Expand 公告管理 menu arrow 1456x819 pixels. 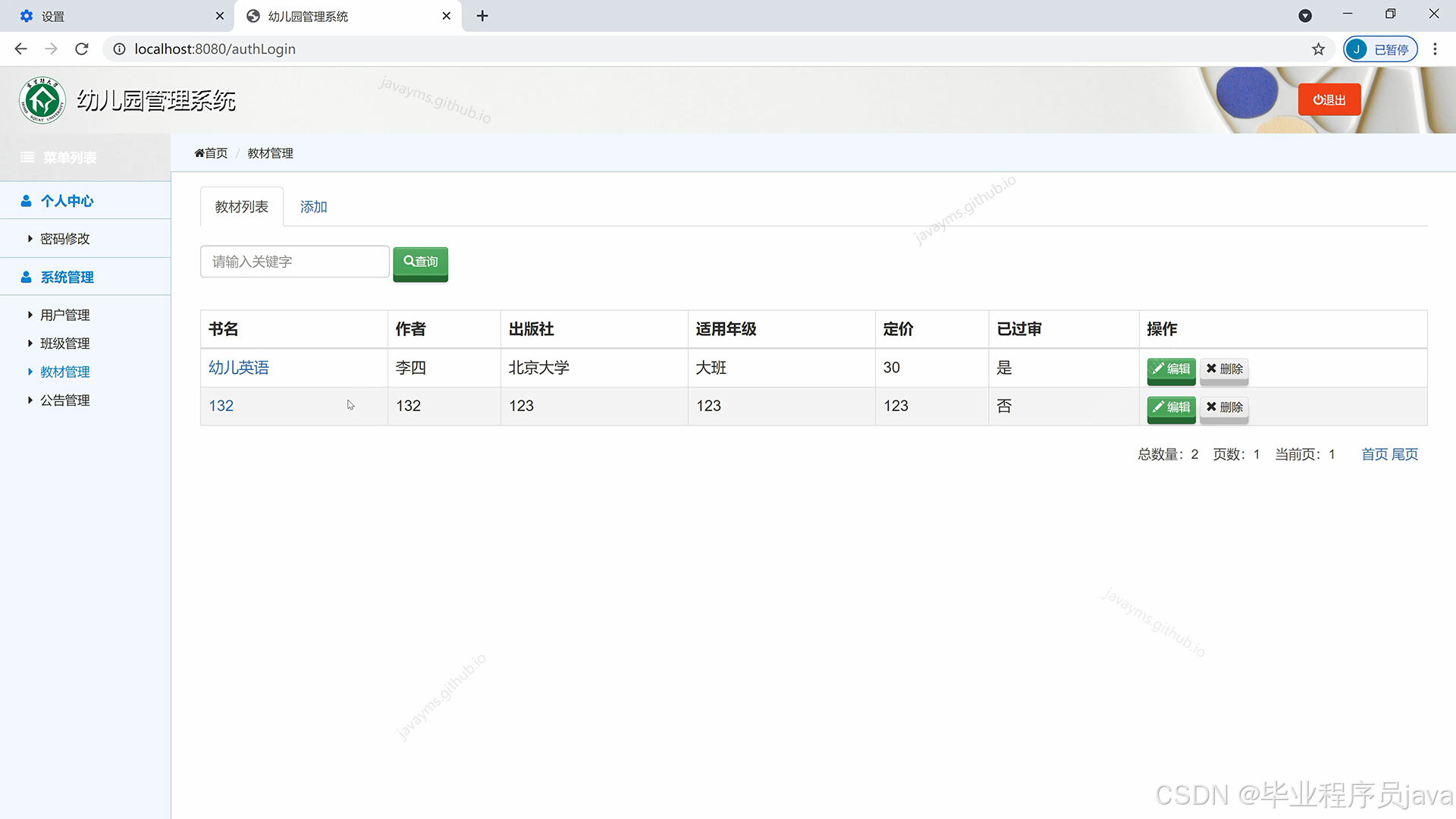[30, 400]
